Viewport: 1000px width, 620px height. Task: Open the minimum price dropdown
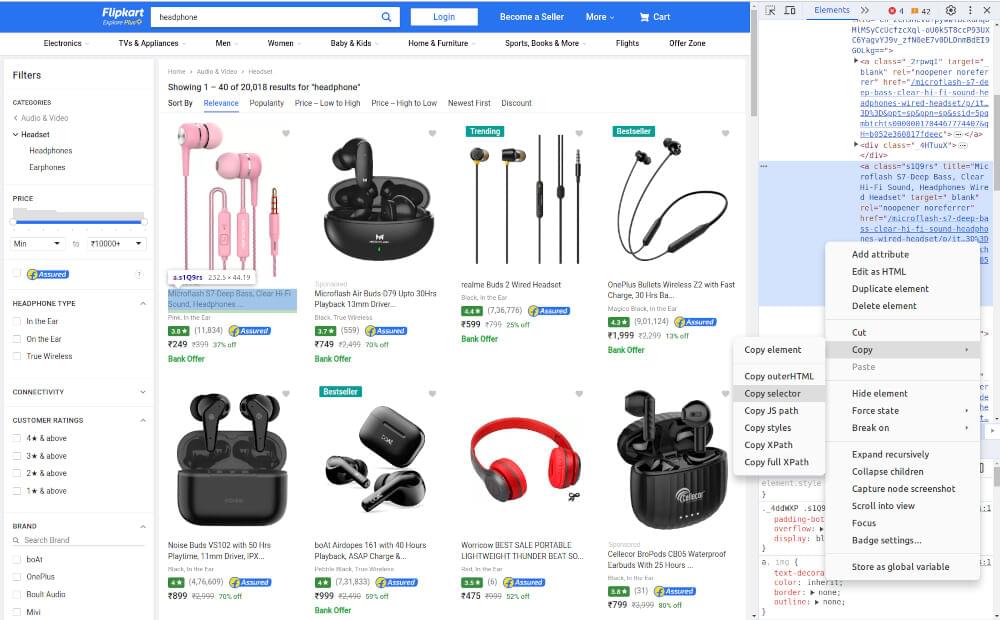tap(35, 243)
